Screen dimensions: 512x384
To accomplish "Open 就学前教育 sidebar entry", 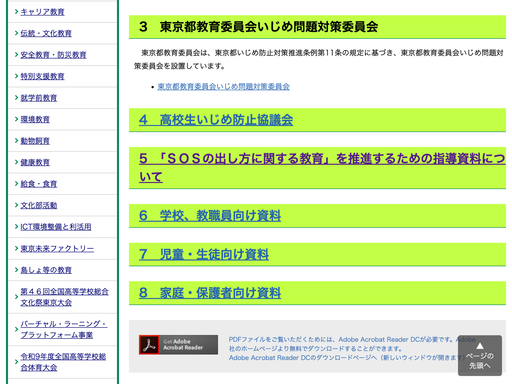I will point(39,98).
